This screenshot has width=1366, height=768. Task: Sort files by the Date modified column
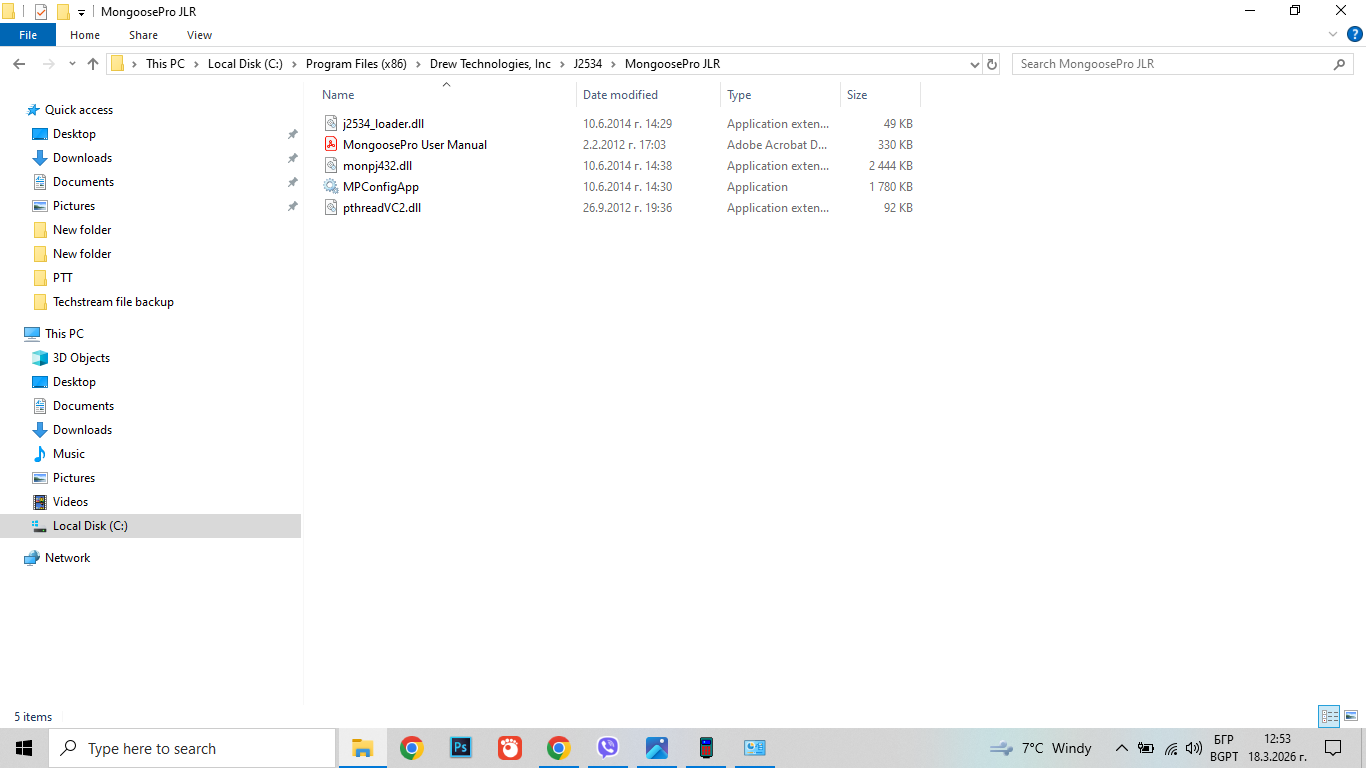point(620,95)
